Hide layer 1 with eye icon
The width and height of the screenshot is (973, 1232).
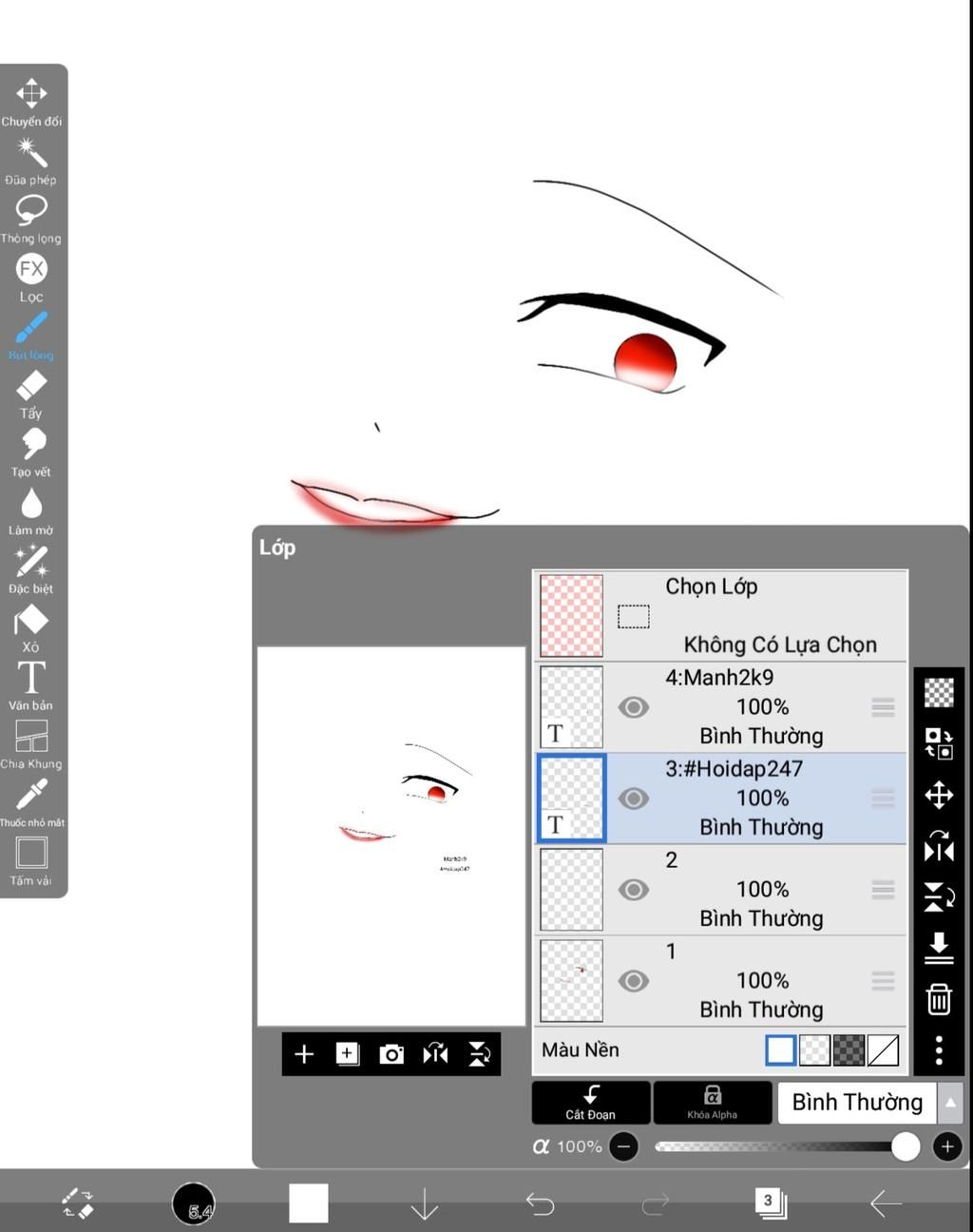[634, 981]
